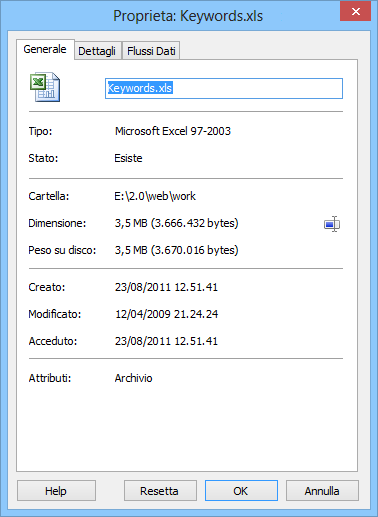Click the Creato date 23/08/2011 12.51.41
Screen dimensions: 378x517
coord(166,287)
